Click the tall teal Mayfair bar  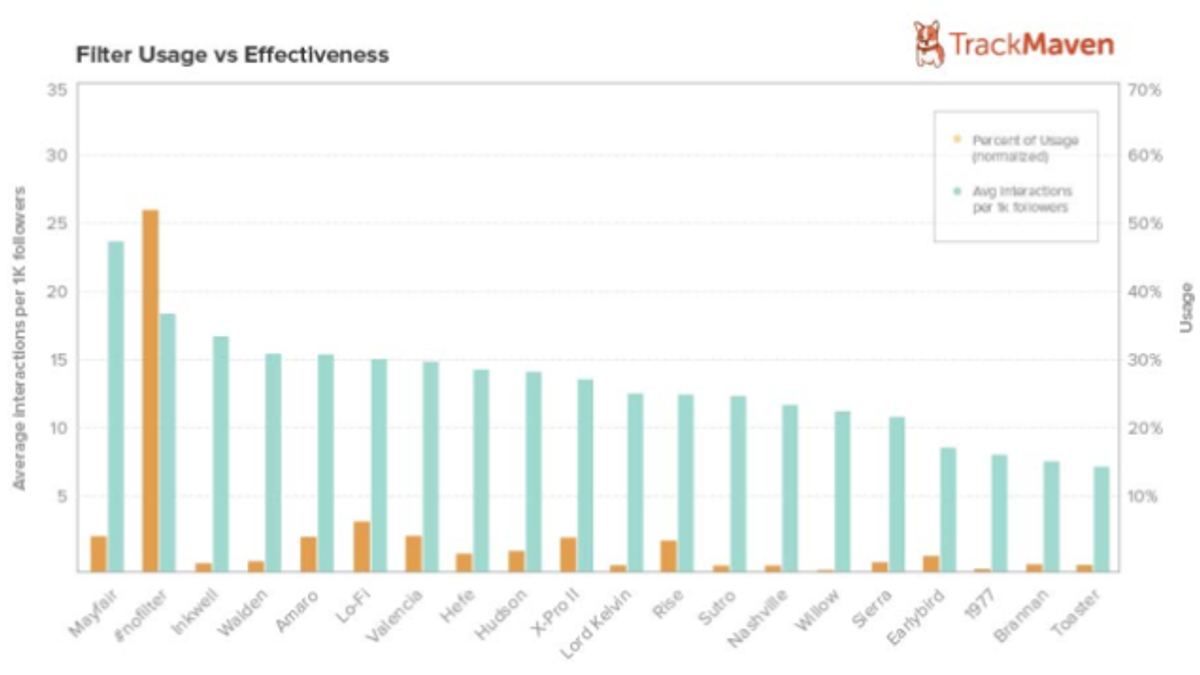click(x=116, y=405)
